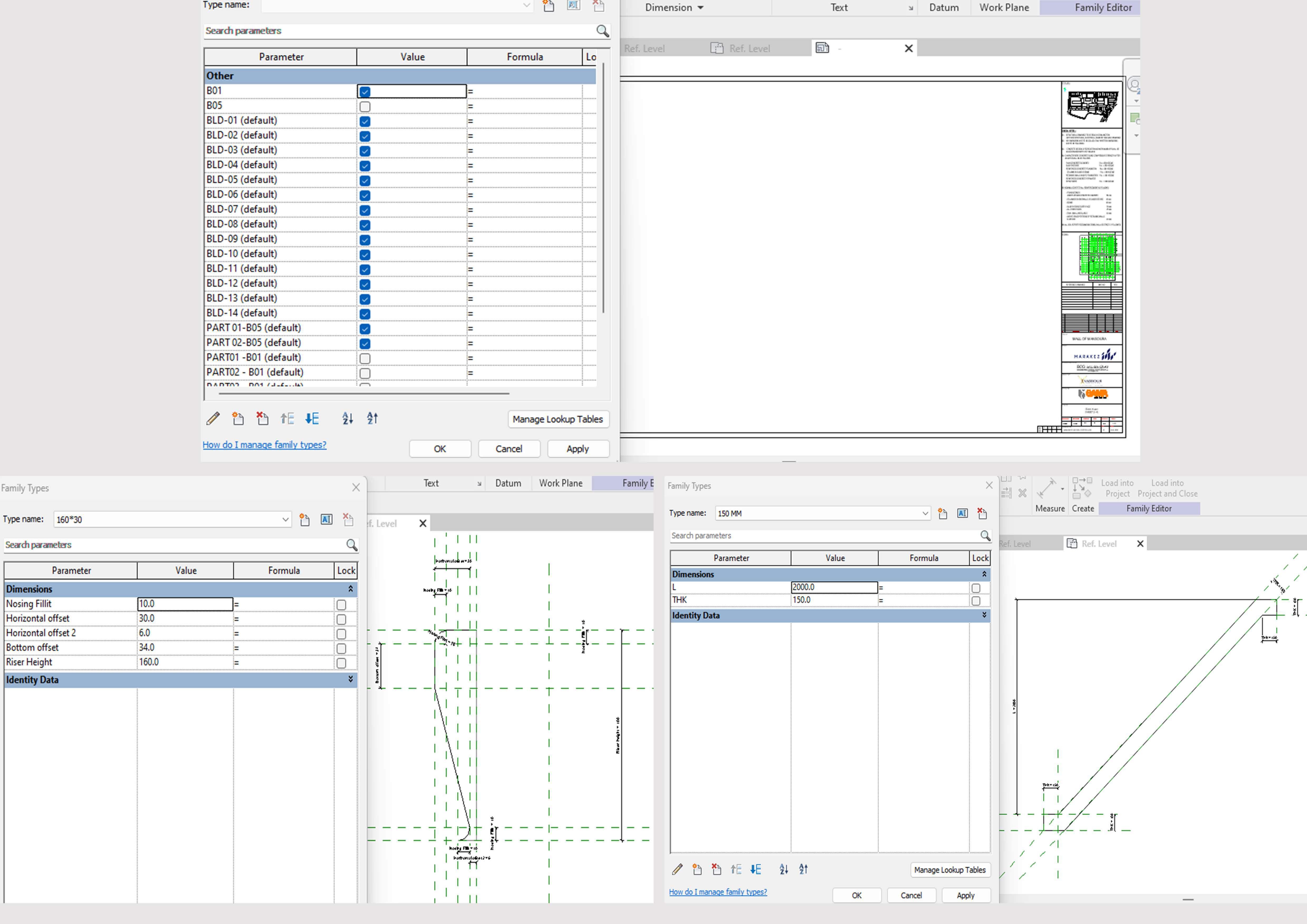Sort parameters ascending in 150 MM dialog
Image resolution: width=1307 pixels, height=924 pixels.
coord(784,869)
